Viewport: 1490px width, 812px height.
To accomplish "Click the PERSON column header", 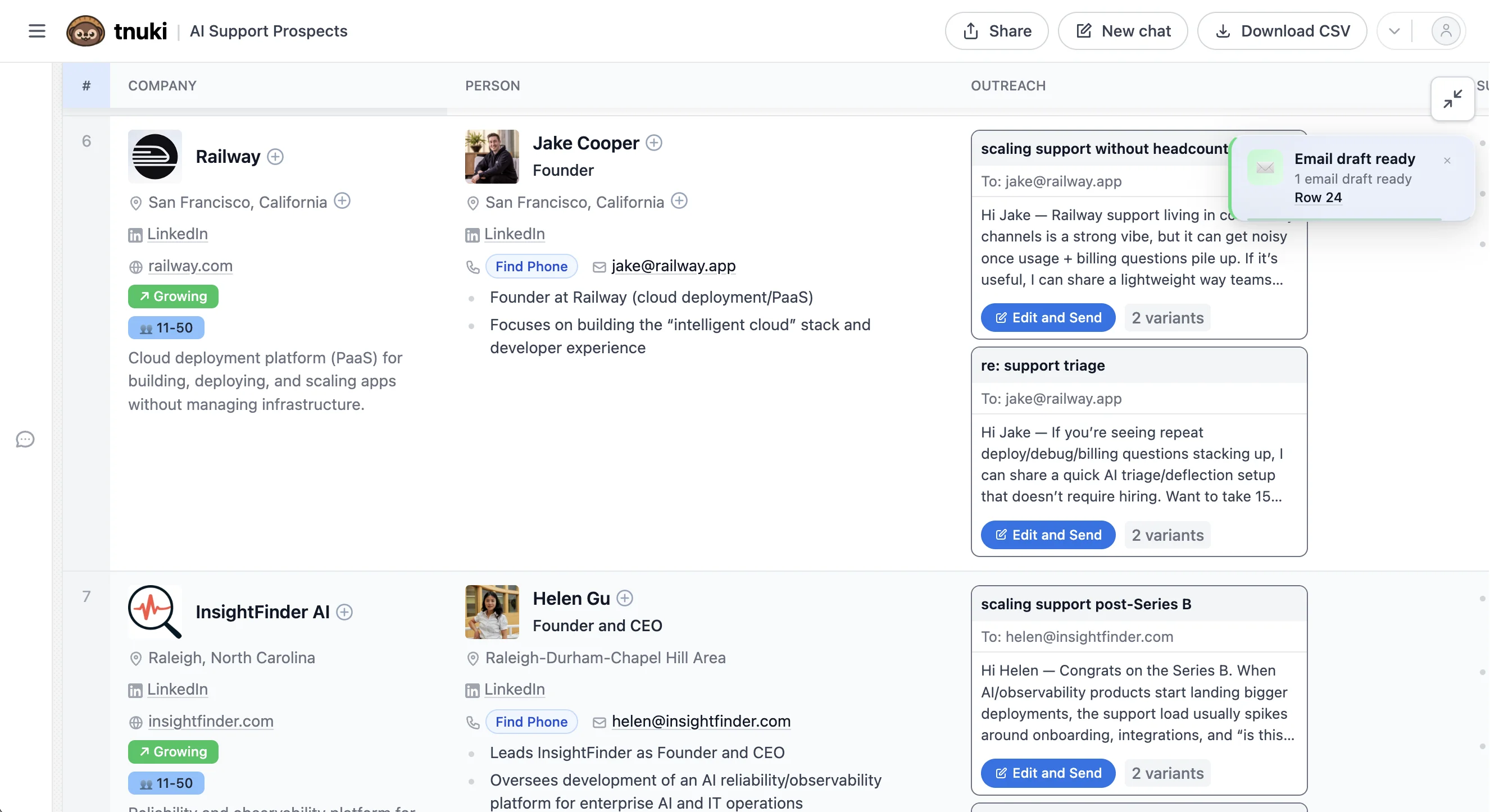I will coord(492,85).
